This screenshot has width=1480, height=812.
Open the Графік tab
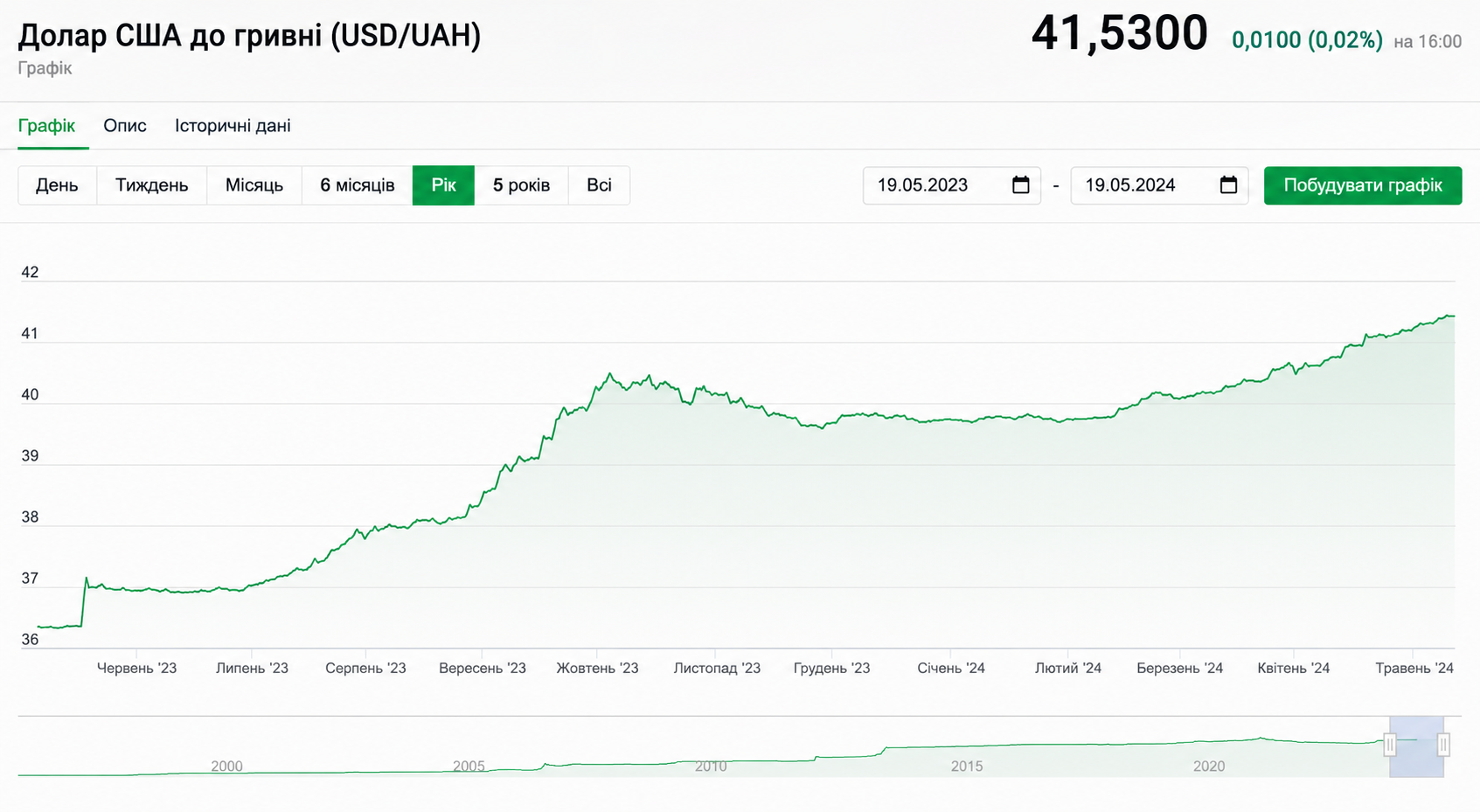click(x=47, y=126)
